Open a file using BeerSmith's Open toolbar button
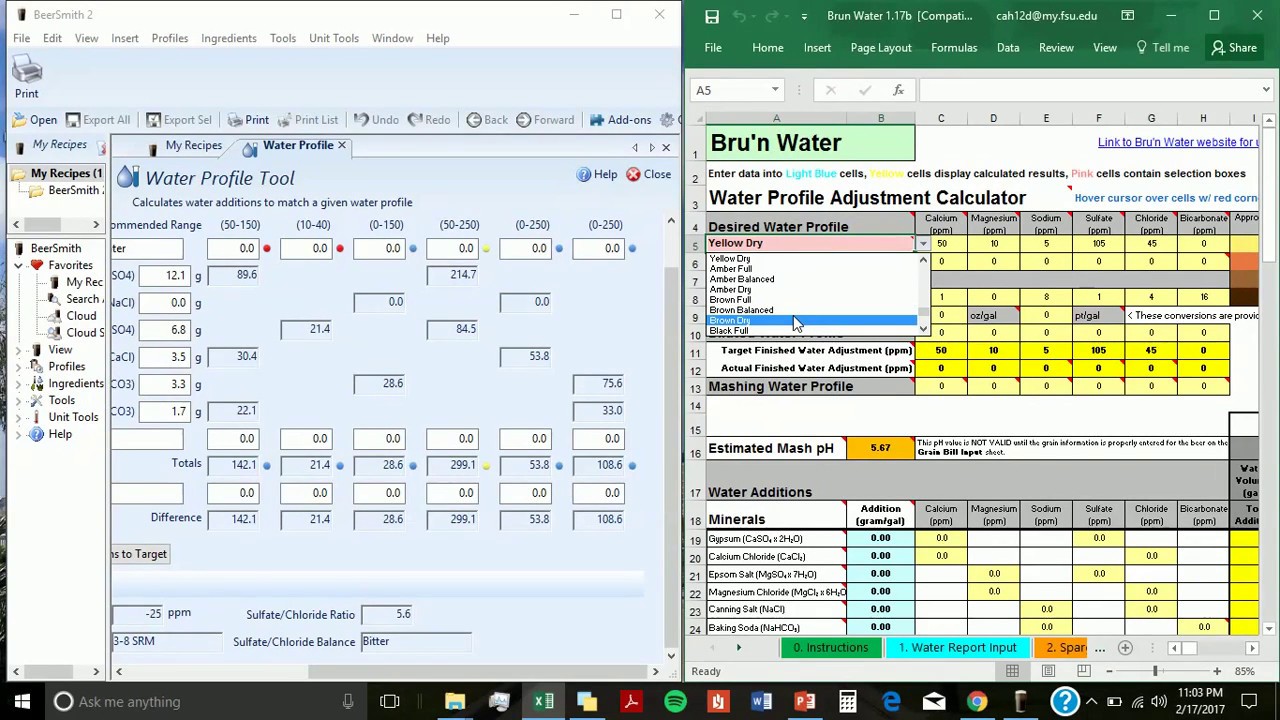Image resolution: width=1280 pixels, height=720 pixels. 34,120
